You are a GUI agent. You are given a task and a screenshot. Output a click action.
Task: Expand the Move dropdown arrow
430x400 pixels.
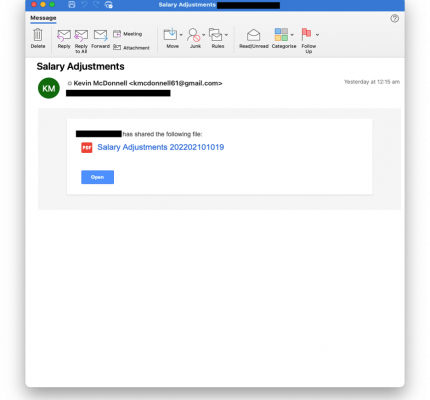[181, 35]
